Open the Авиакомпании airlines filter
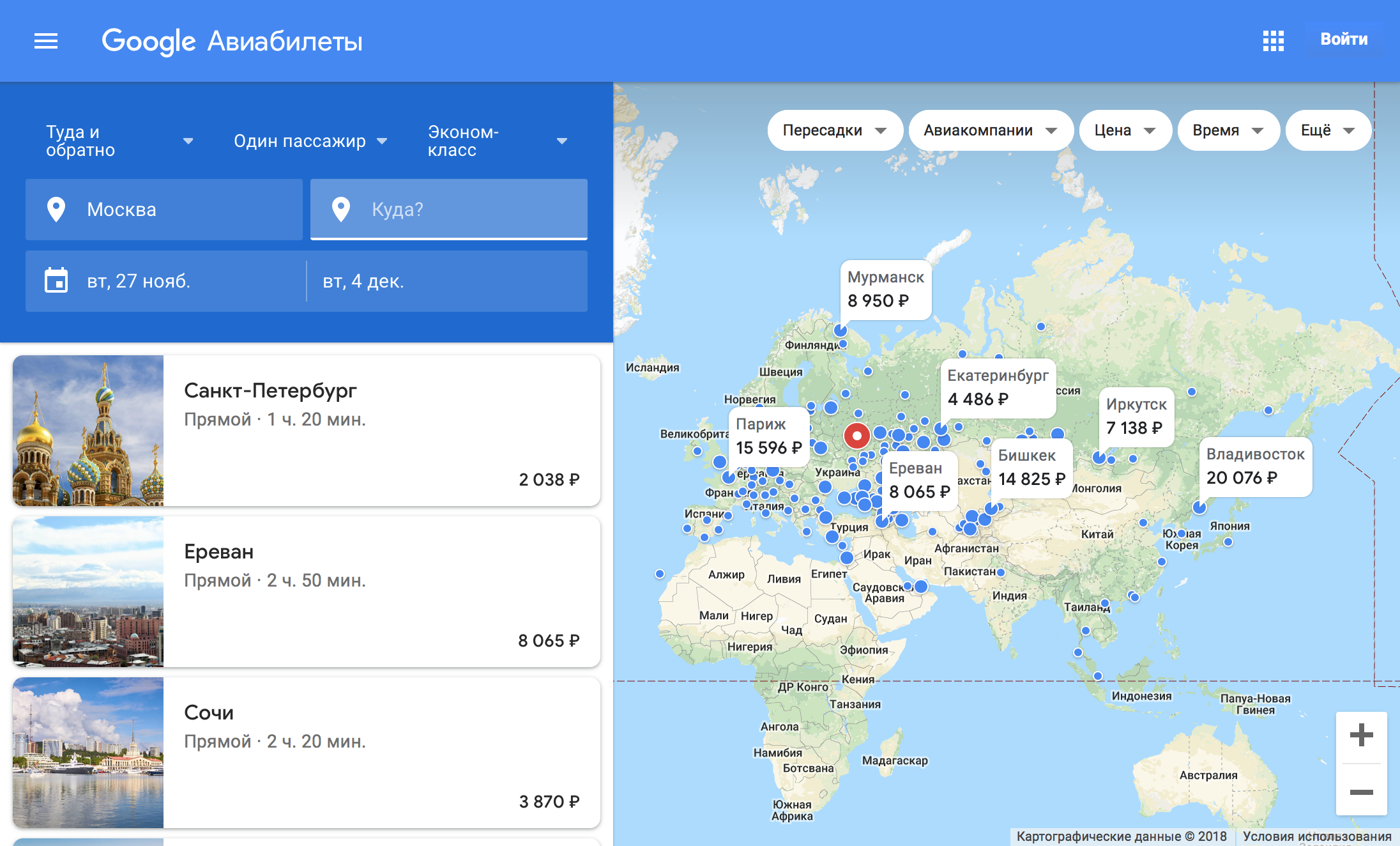Viewport: 1400px width, 846px height. point(990,130)
